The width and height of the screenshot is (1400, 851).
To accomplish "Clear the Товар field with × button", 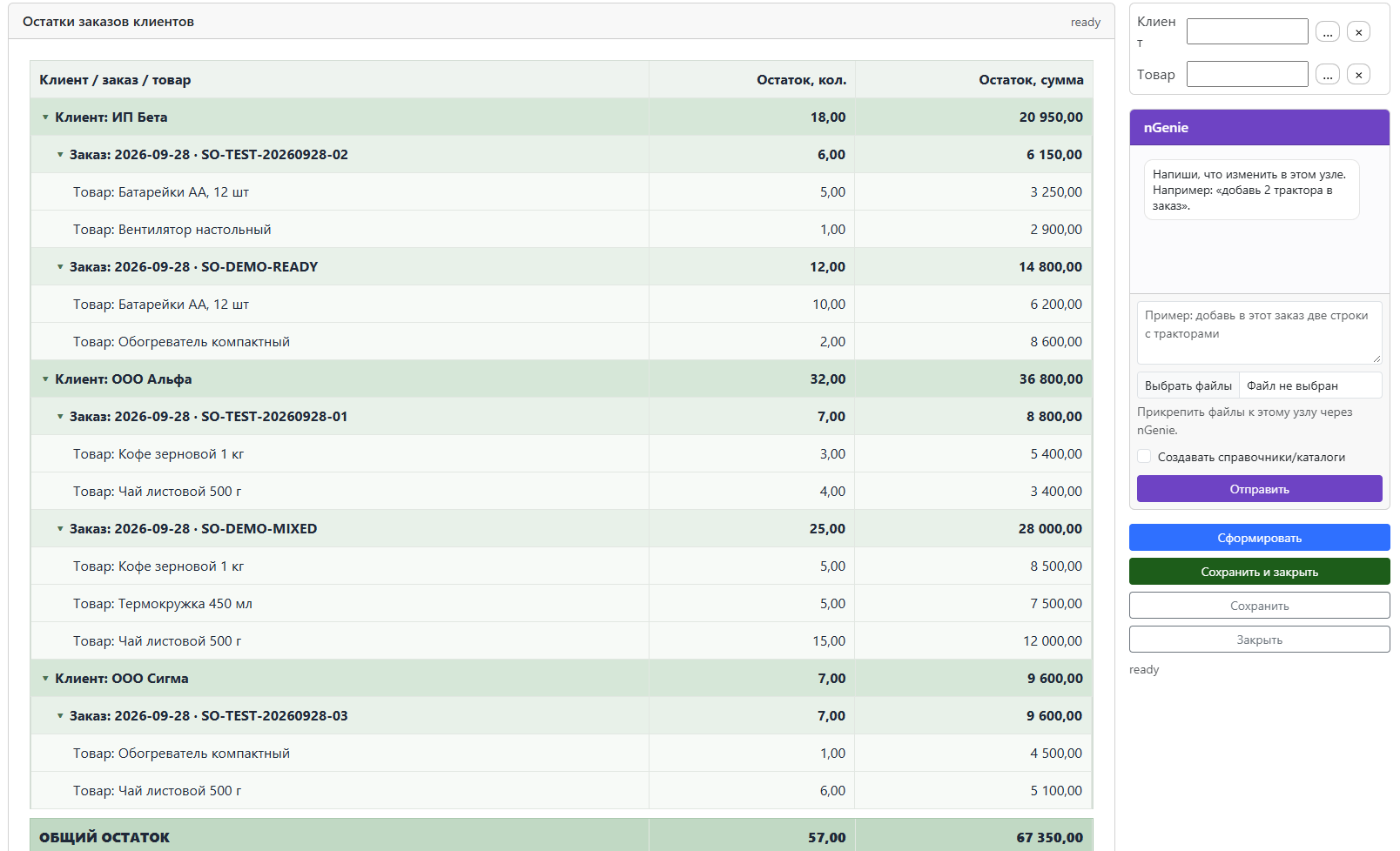I will click(1358, 74).
